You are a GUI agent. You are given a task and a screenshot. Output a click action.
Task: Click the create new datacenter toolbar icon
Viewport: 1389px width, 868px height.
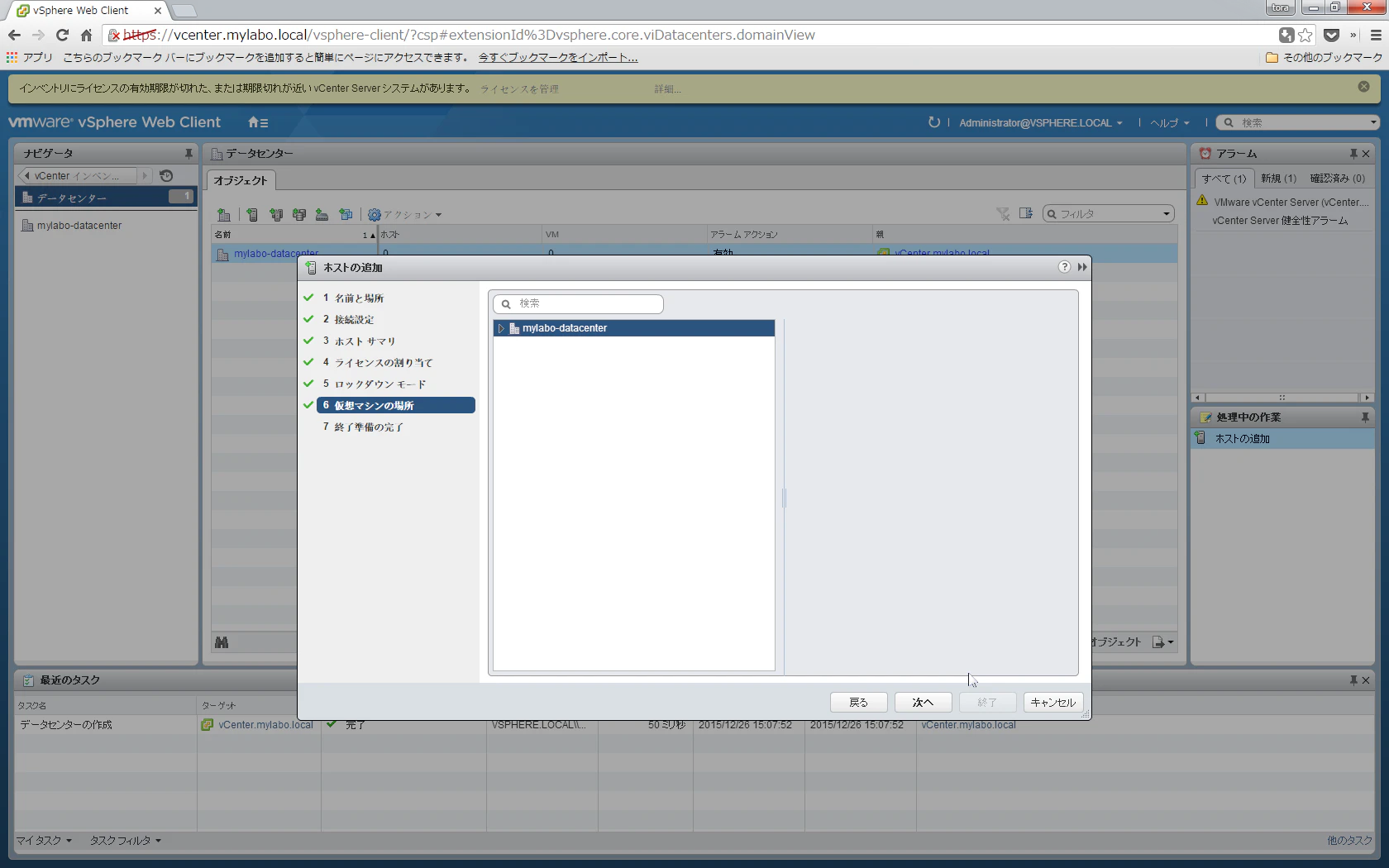(x=223, y=215)
